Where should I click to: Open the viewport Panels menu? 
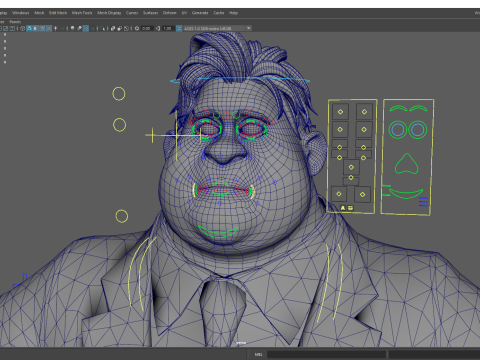15,22
